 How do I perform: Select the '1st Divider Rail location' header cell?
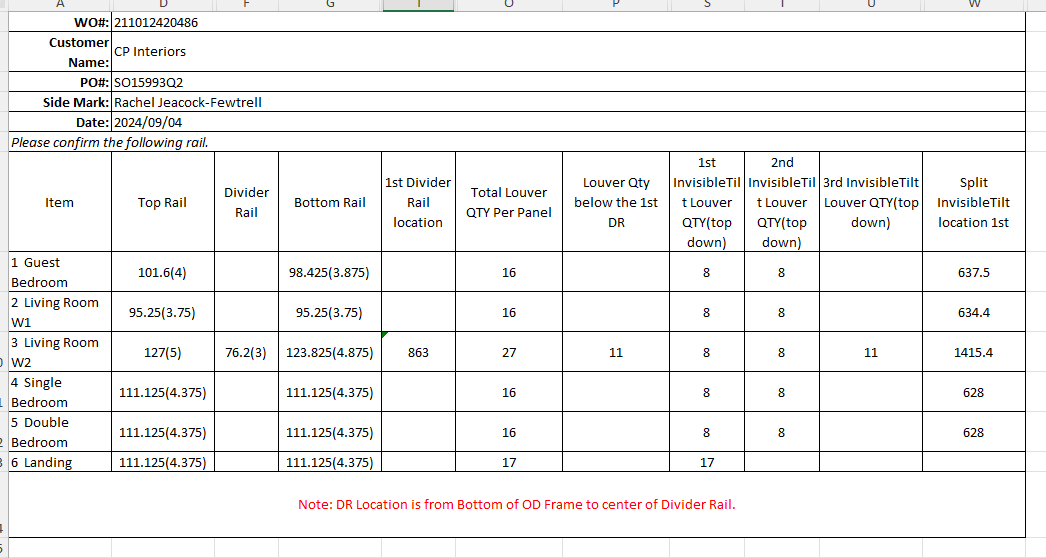pos(418,202)
